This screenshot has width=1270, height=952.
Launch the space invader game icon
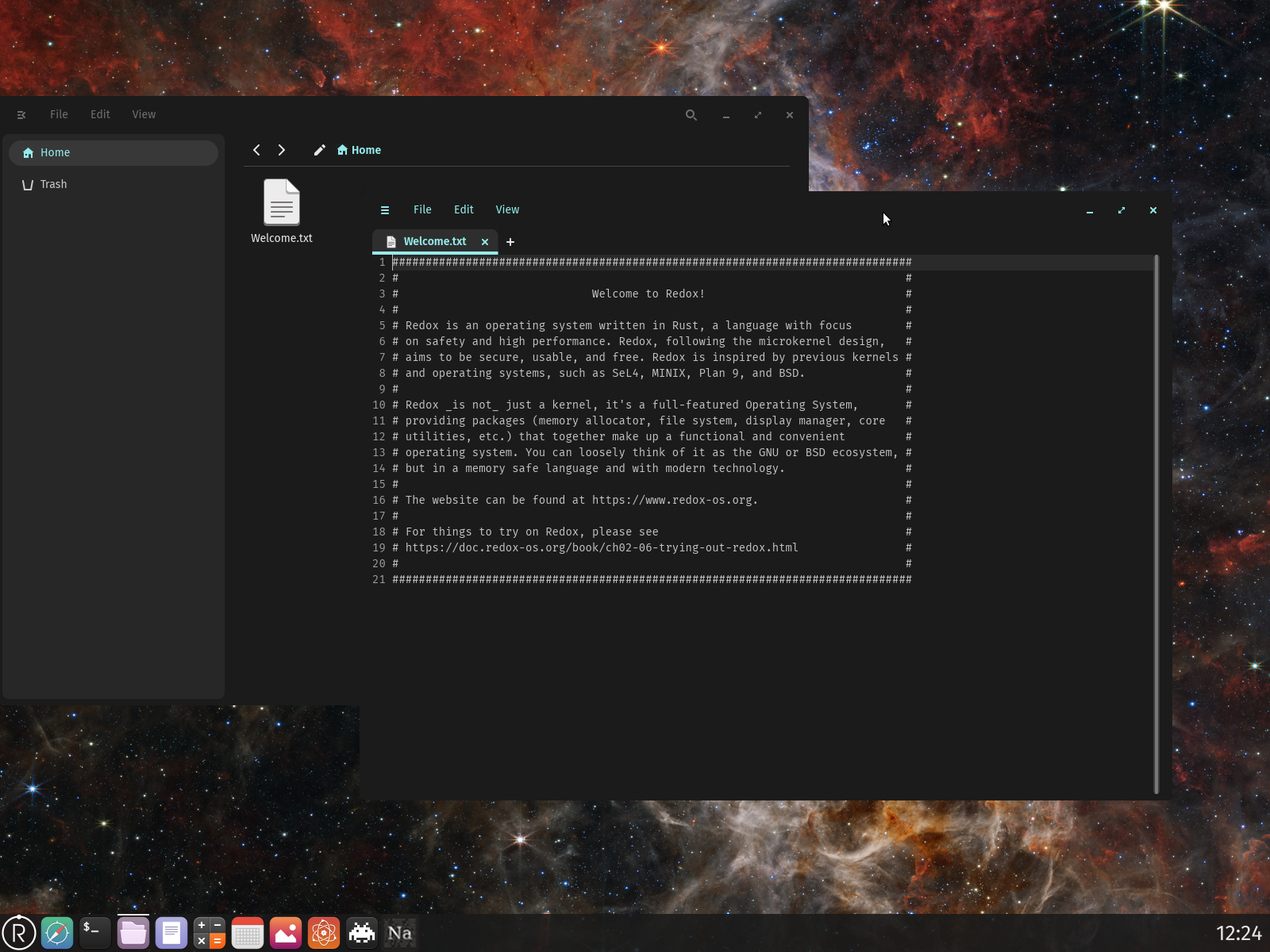(x=362, y=933)
